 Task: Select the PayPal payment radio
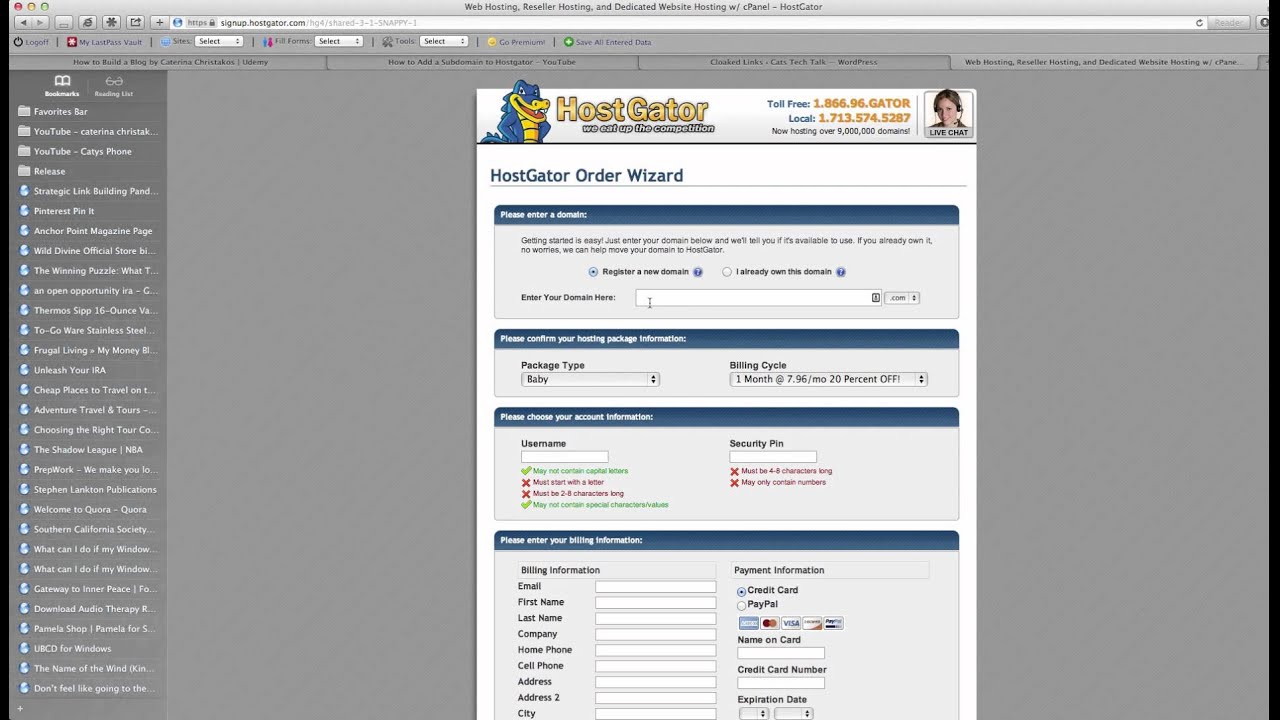click(x=742, y=606)
